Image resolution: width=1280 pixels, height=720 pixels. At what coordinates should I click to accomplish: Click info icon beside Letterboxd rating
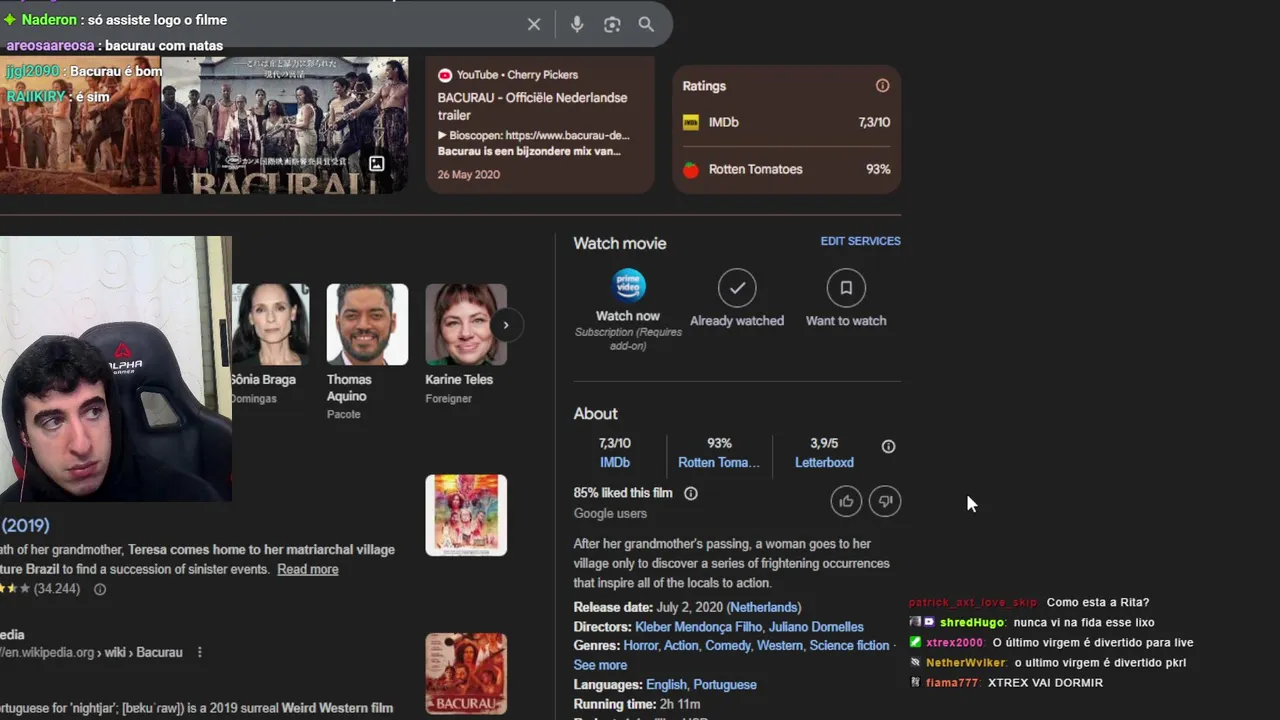(888, 447)
